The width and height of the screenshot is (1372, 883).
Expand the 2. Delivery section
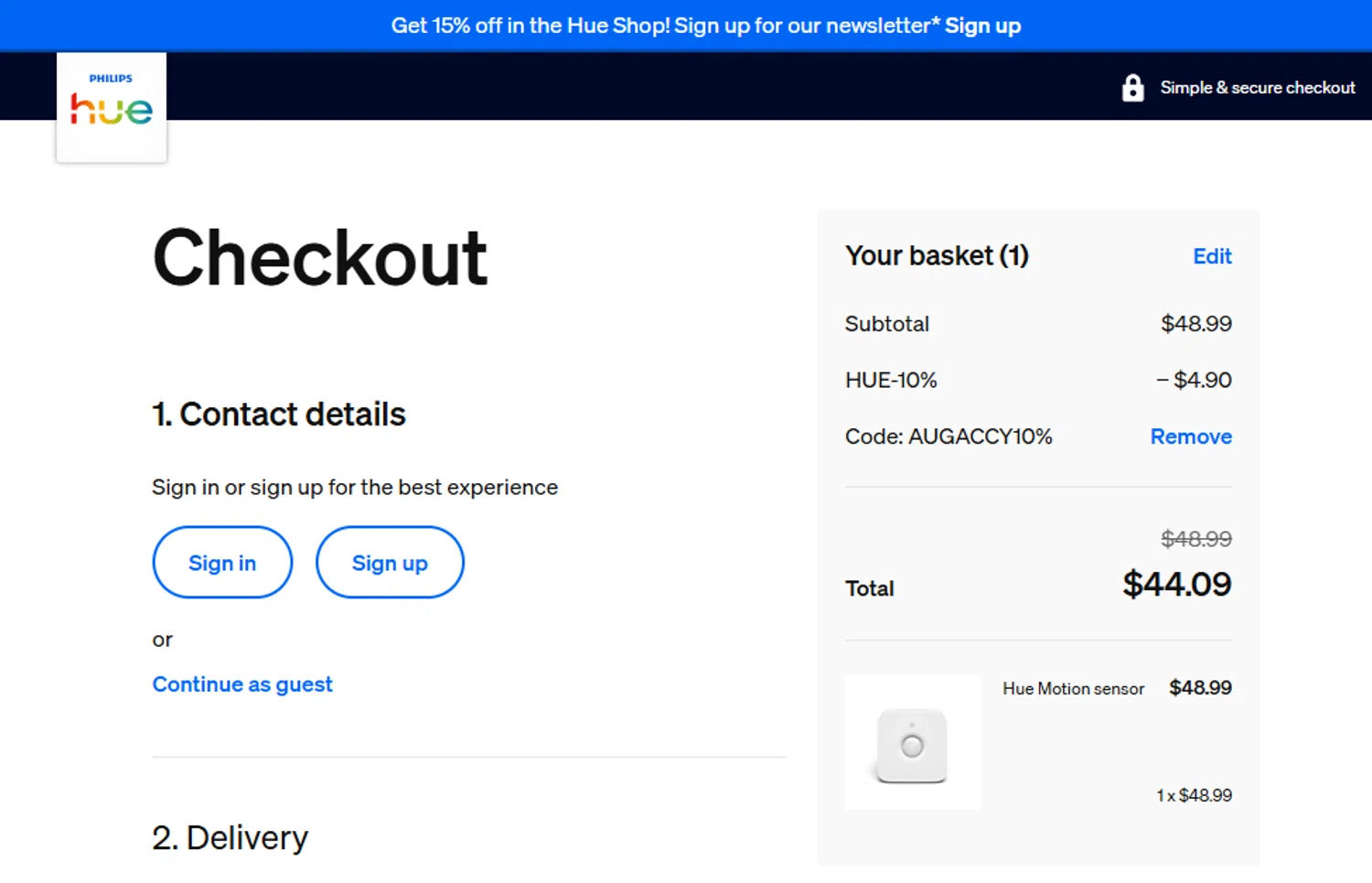tap(230, 837)
